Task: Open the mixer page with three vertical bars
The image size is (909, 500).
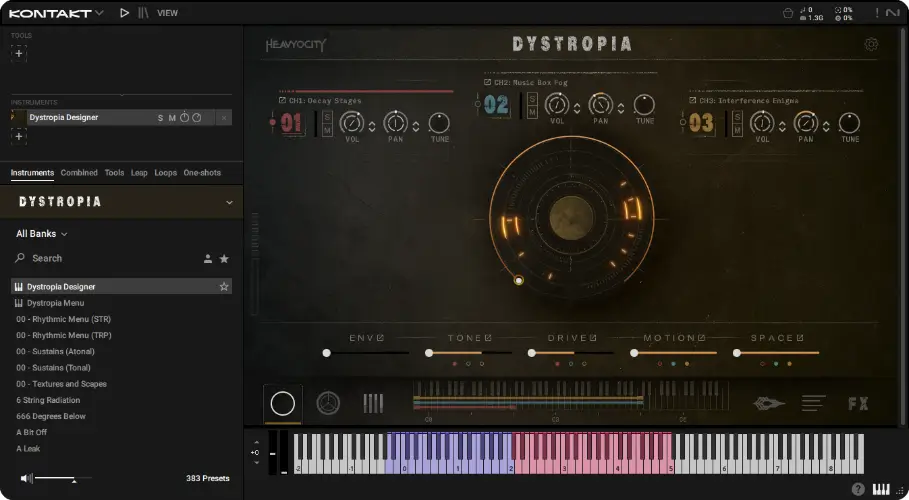Action: coord(373,404)
